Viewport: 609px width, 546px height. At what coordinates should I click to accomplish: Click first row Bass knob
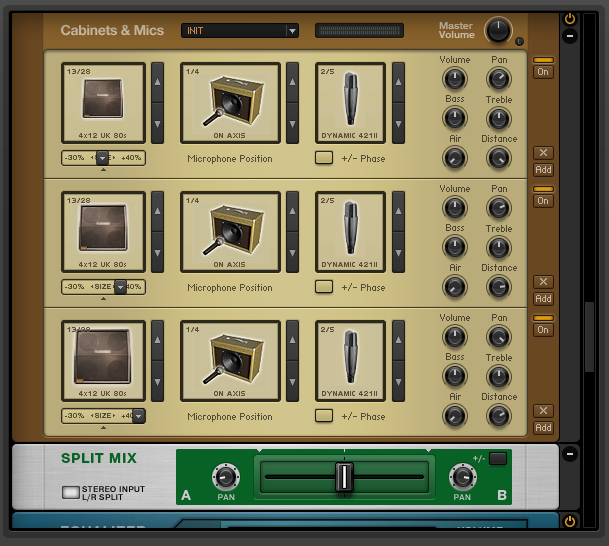[x=454, y=118]
